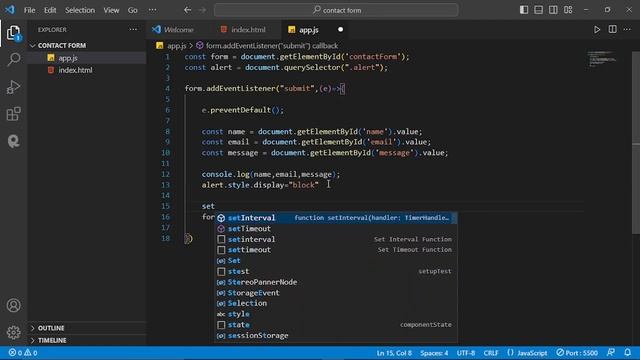Choose setTimeout function suggestion

coord(336,229)
